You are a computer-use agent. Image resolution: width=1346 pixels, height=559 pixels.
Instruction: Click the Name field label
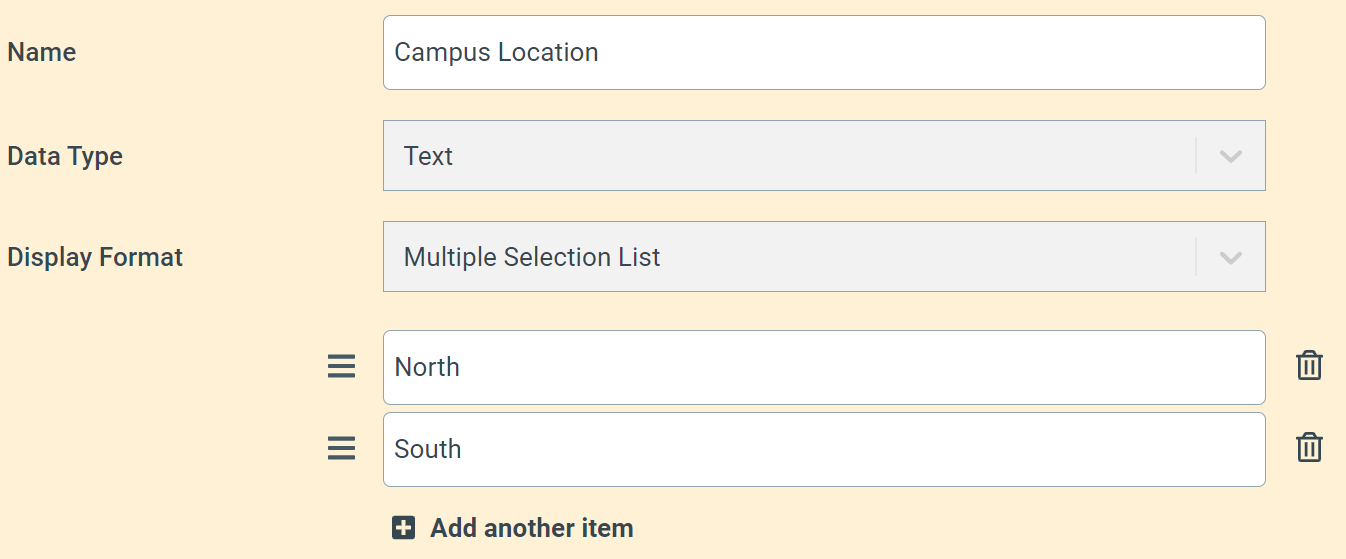point(42,52)
